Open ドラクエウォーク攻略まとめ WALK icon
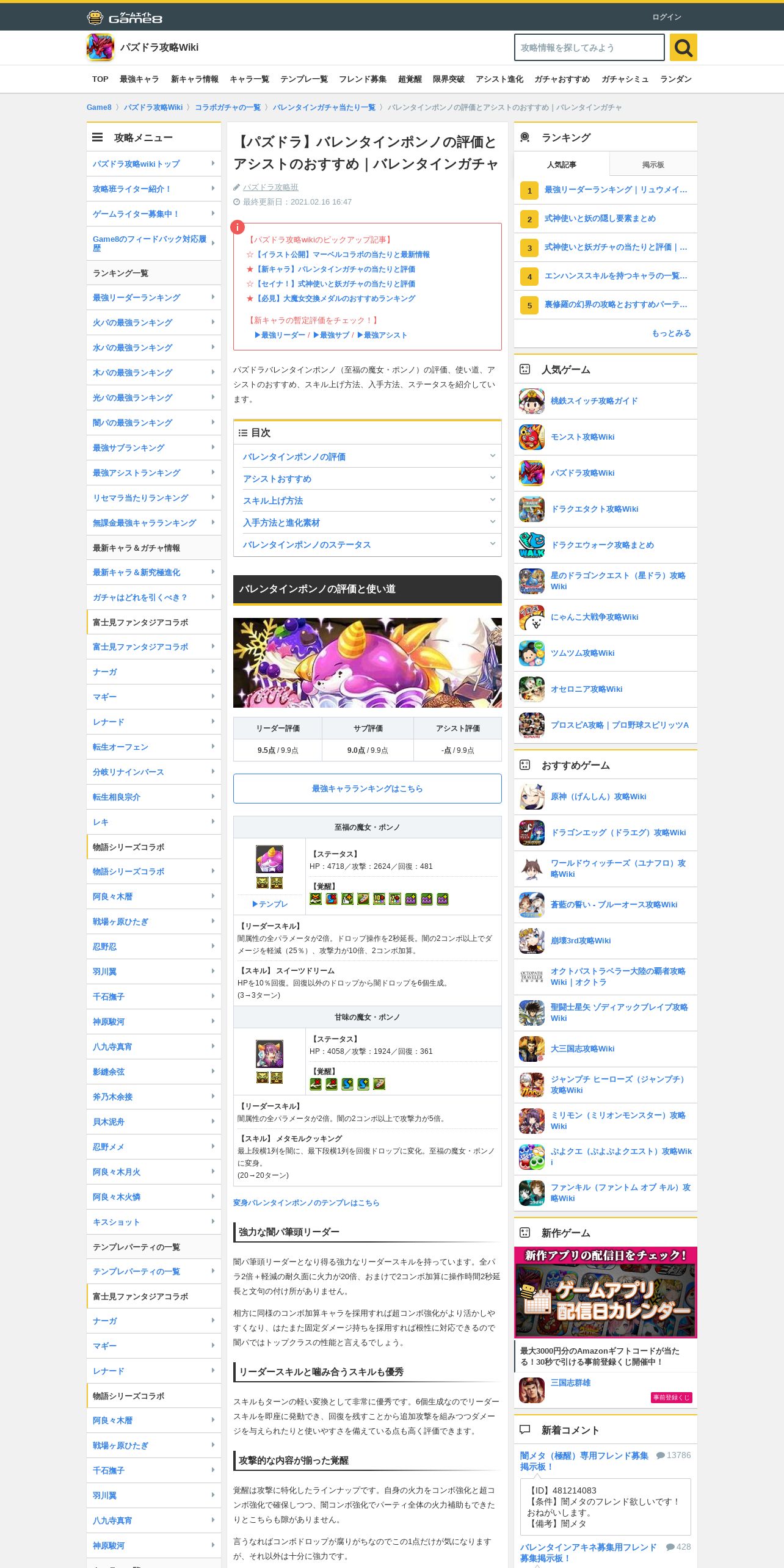The image size is (784, 1568). pos(531,545)
